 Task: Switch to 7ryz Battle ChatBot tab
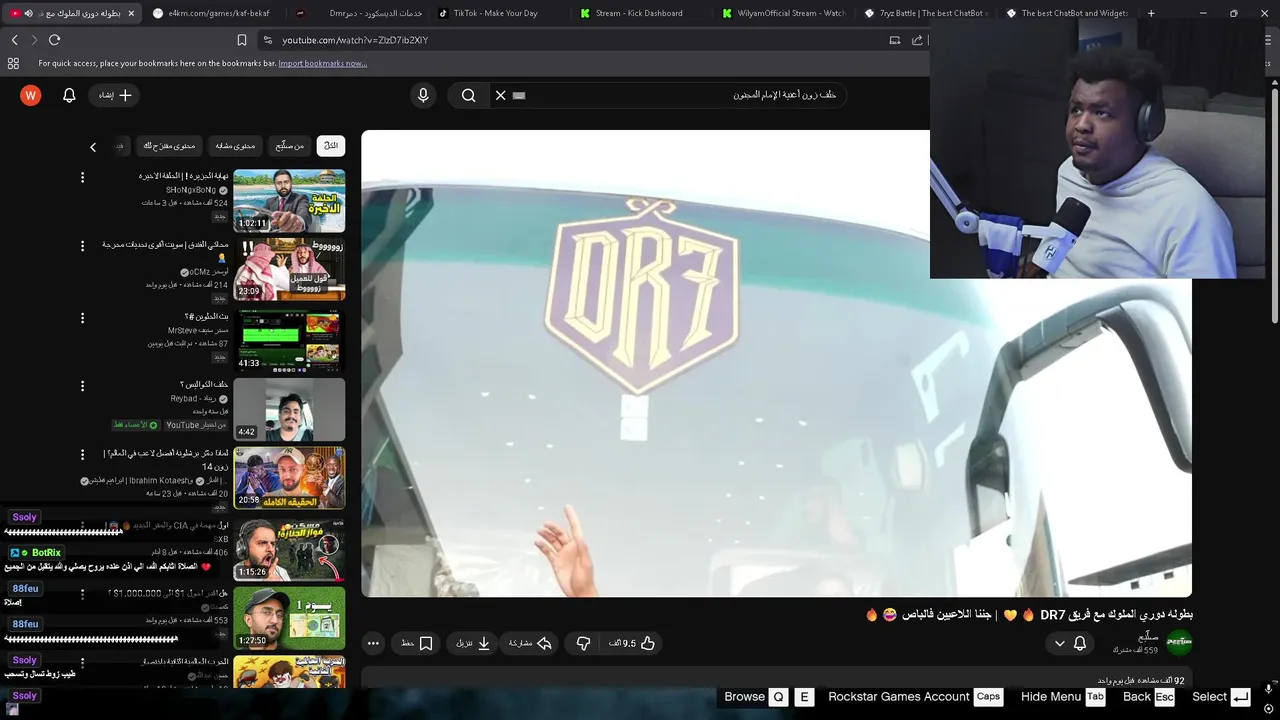(x=925, y=13)
